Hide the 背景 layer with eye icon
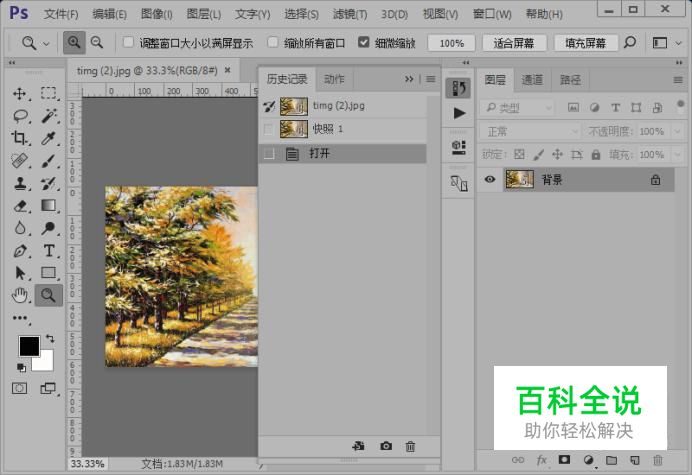This screenshot has height=475, width=692. 490,179
